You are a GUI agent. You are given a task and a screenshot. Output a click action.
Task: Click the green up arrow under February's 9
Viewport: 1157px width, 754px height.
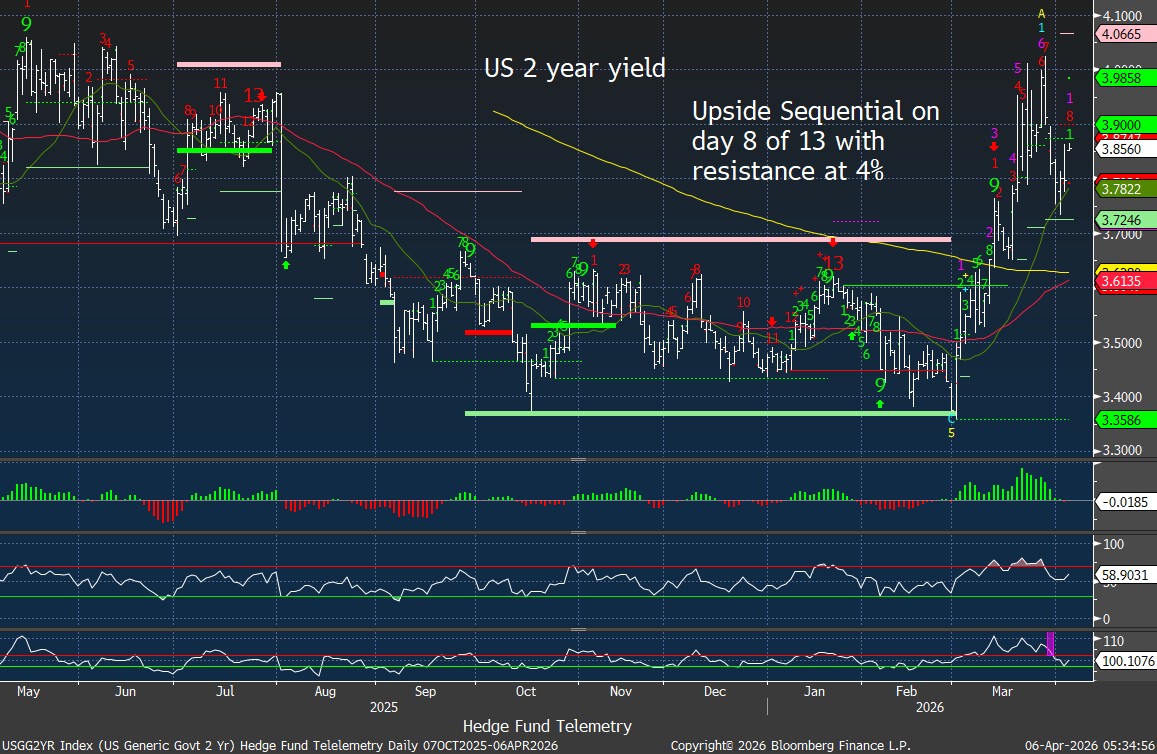coord(880,404)
